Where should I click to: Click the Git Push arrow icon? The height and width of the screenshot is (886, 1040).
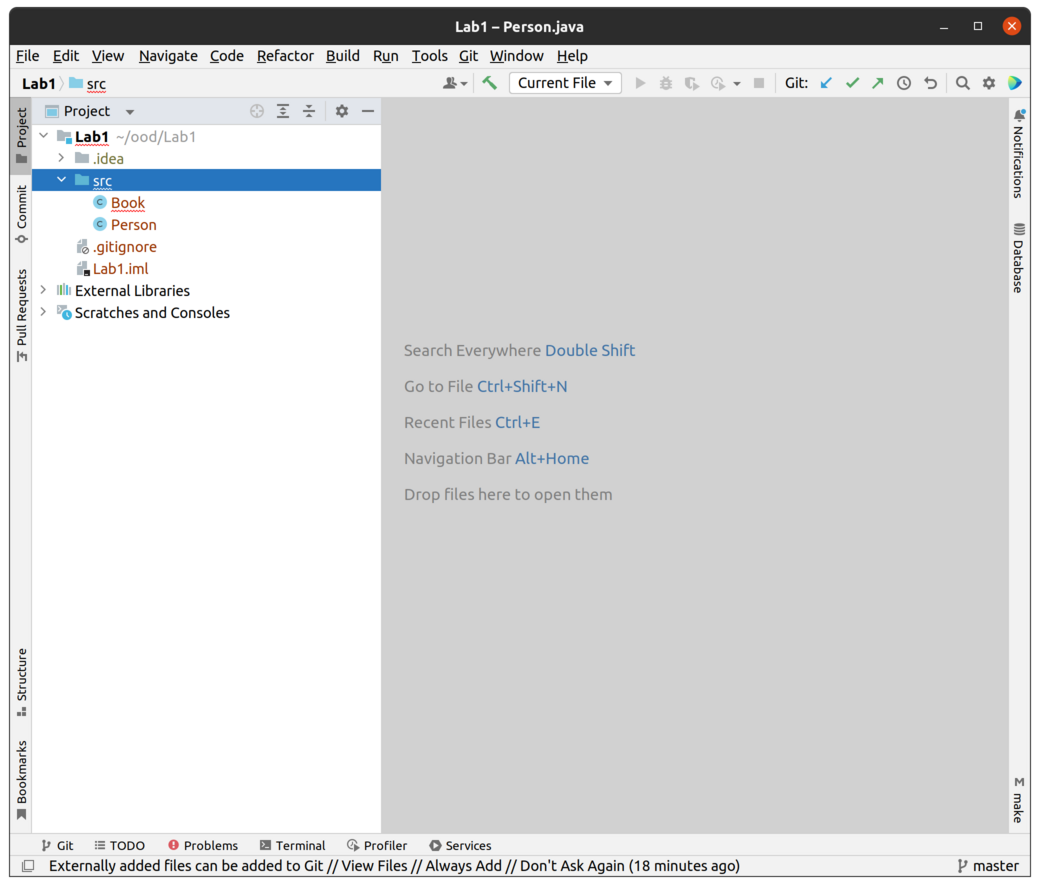click(878, 83)
